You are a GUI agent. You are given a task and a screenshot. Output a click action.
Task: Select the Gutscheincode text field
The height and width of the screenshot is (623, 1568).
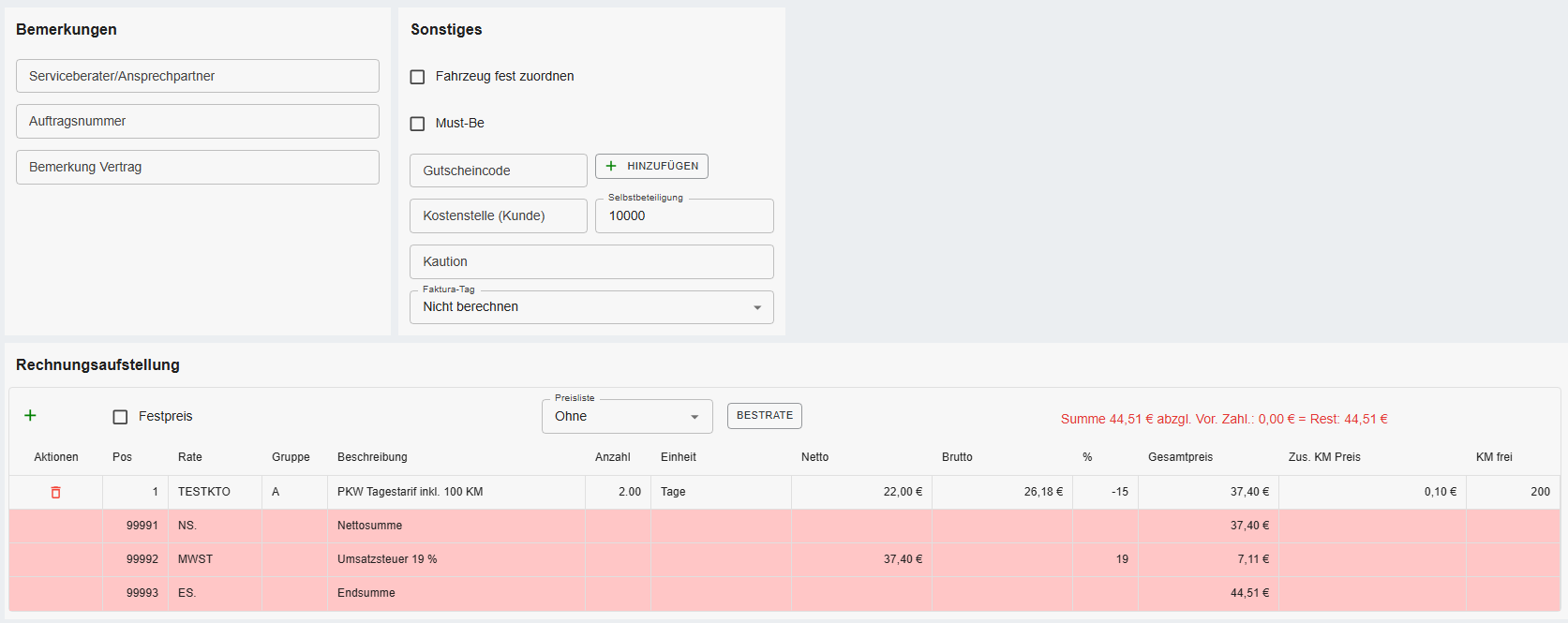point(498,171)
